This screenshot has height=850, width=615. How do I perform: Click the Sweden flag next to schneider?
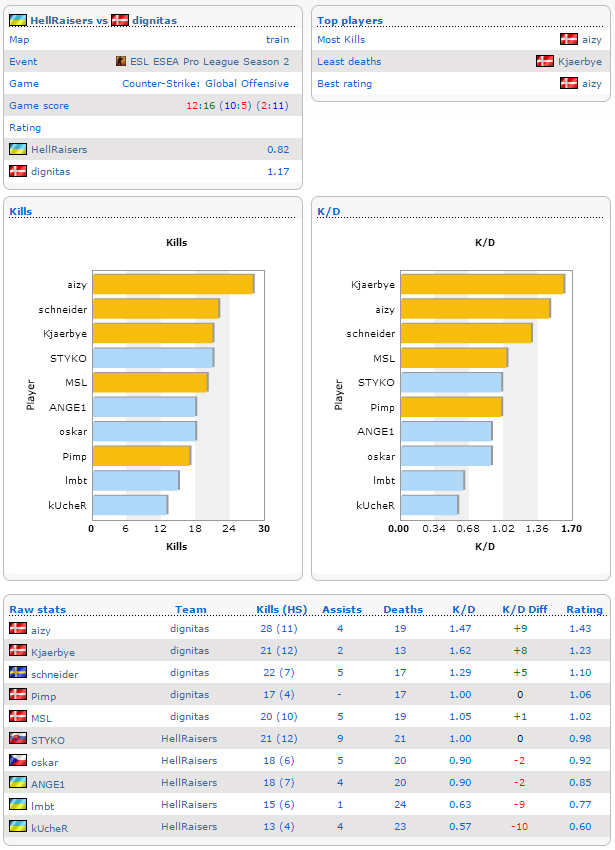pyautogui.click(x=18, y=672)
